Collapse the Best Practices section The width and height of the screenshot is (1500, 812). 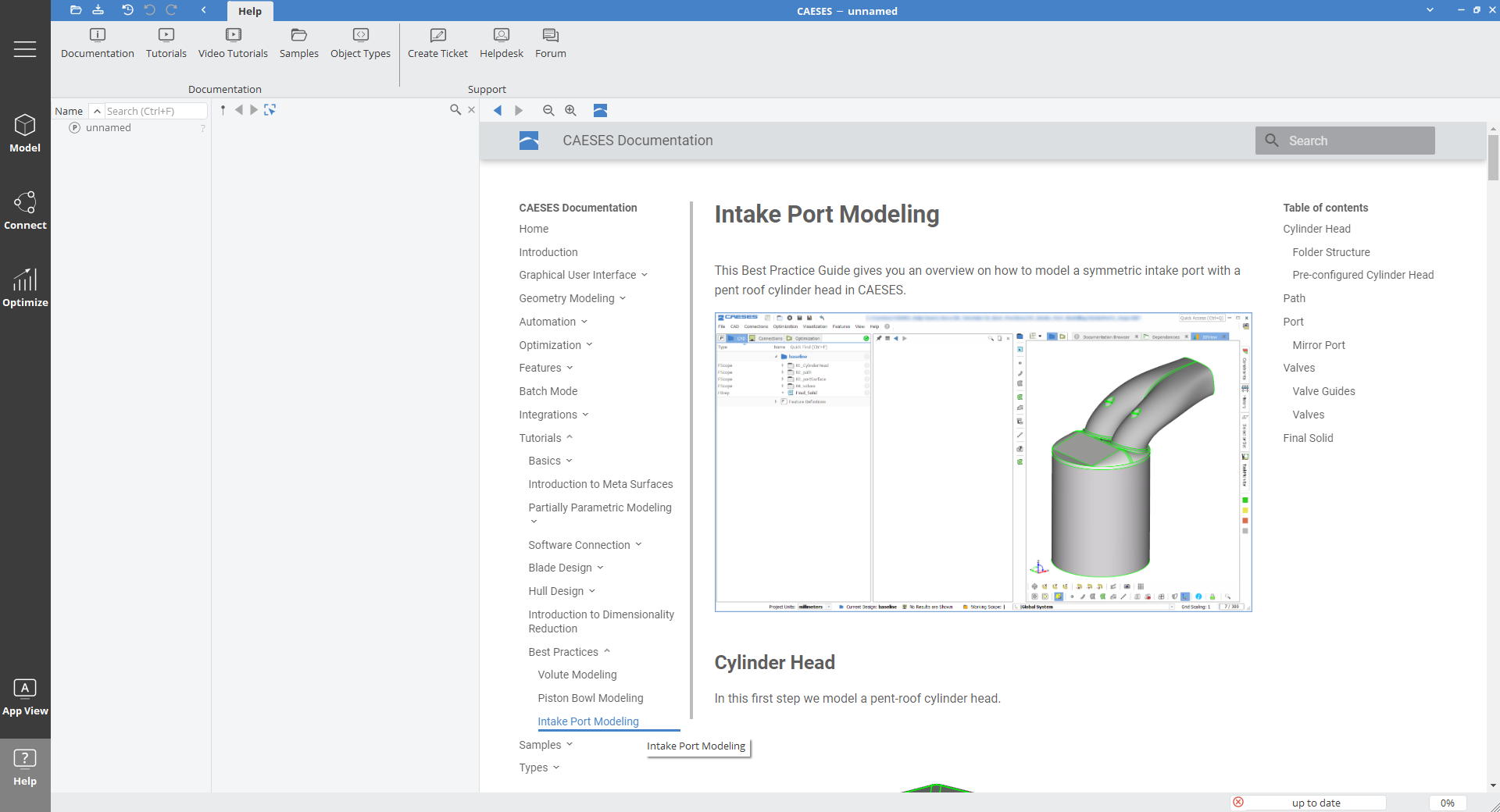(607, 651)
